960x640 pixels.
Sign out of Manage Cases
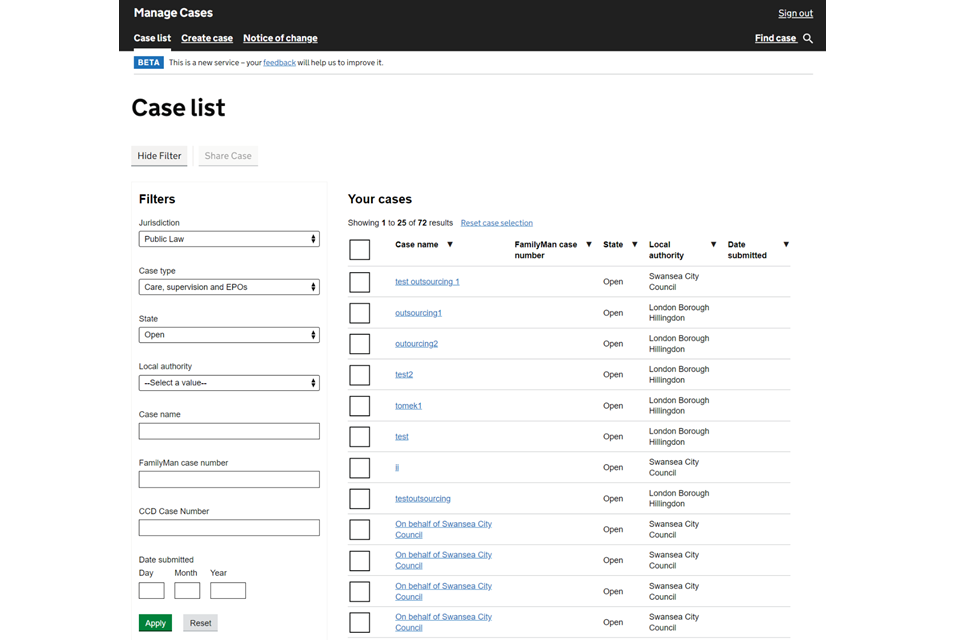795,14
